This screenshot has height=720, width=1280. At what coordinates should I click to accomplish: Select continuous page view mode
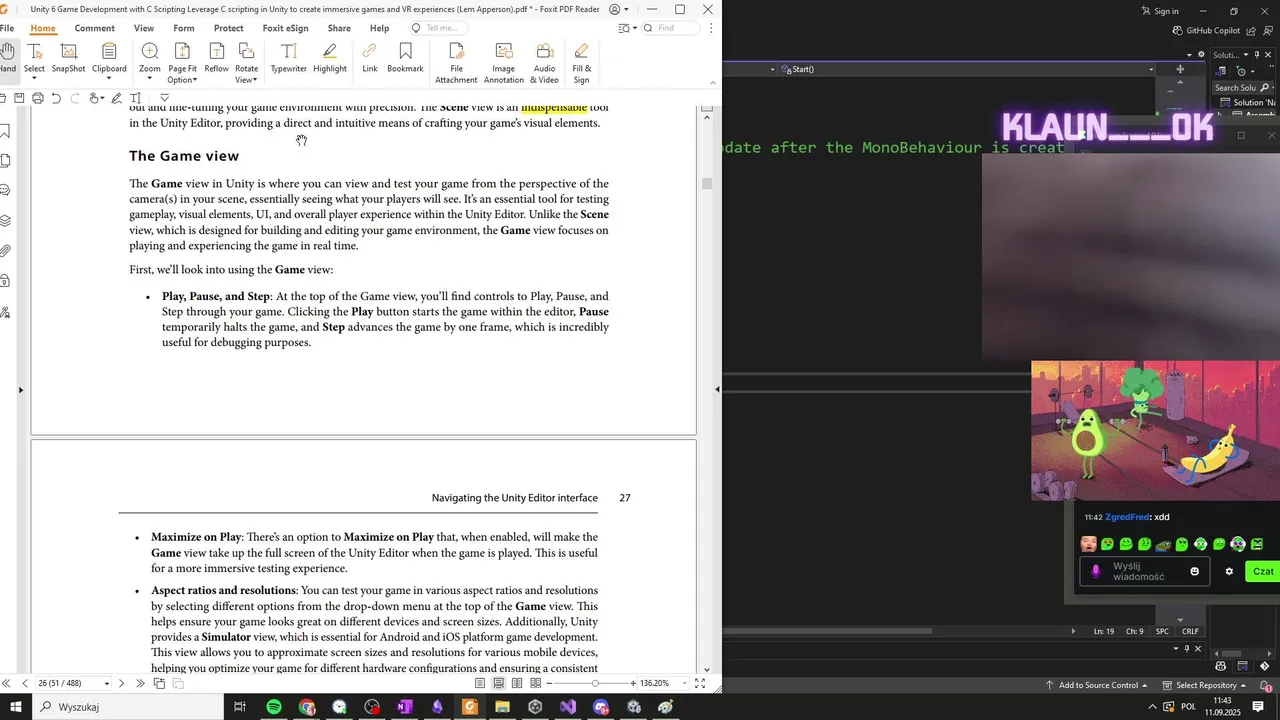(x=498, y=683)
